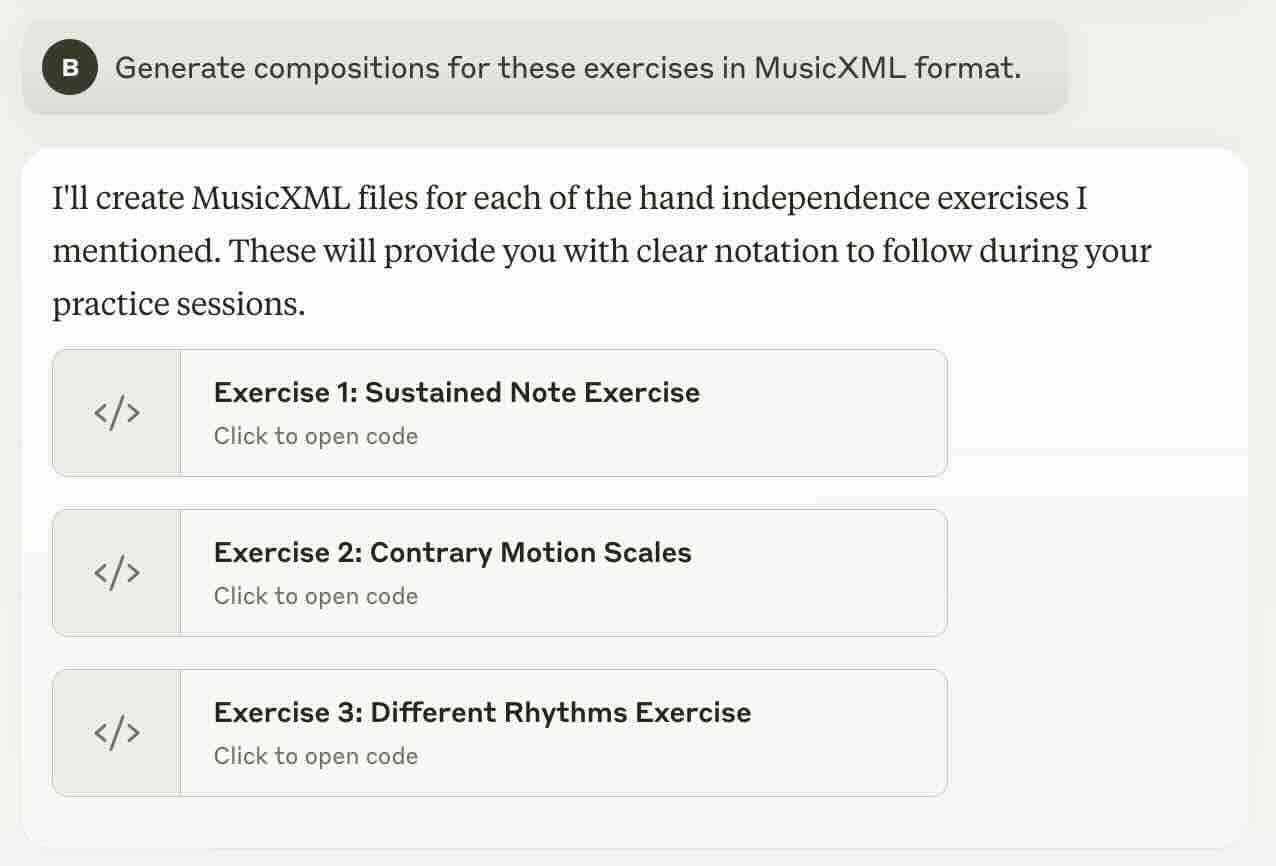Select 'Click to open code' under Exercise 2

(x=316, y=596)
